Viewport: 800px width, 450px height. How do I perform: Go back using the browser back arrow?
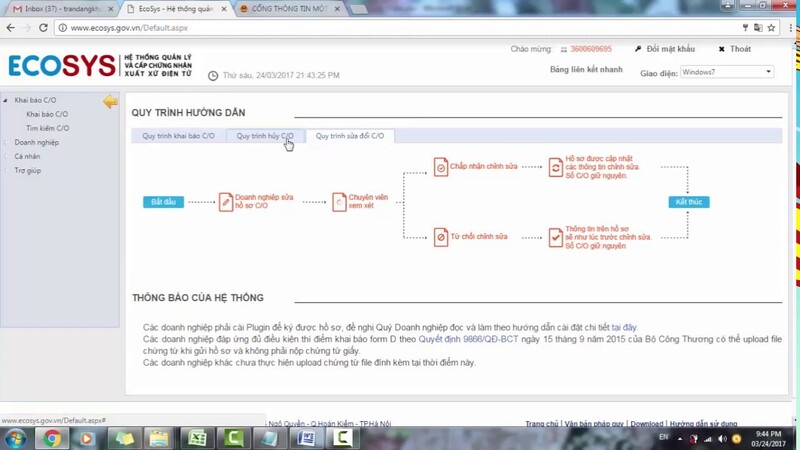(11, 28)
